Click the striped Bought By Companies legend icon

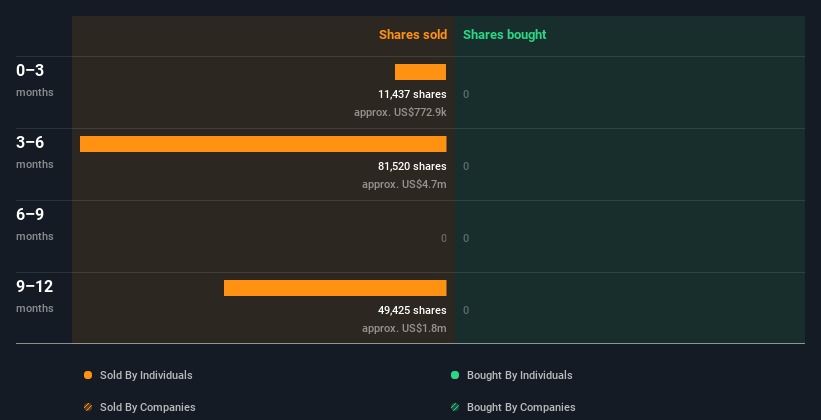(455, 407)
